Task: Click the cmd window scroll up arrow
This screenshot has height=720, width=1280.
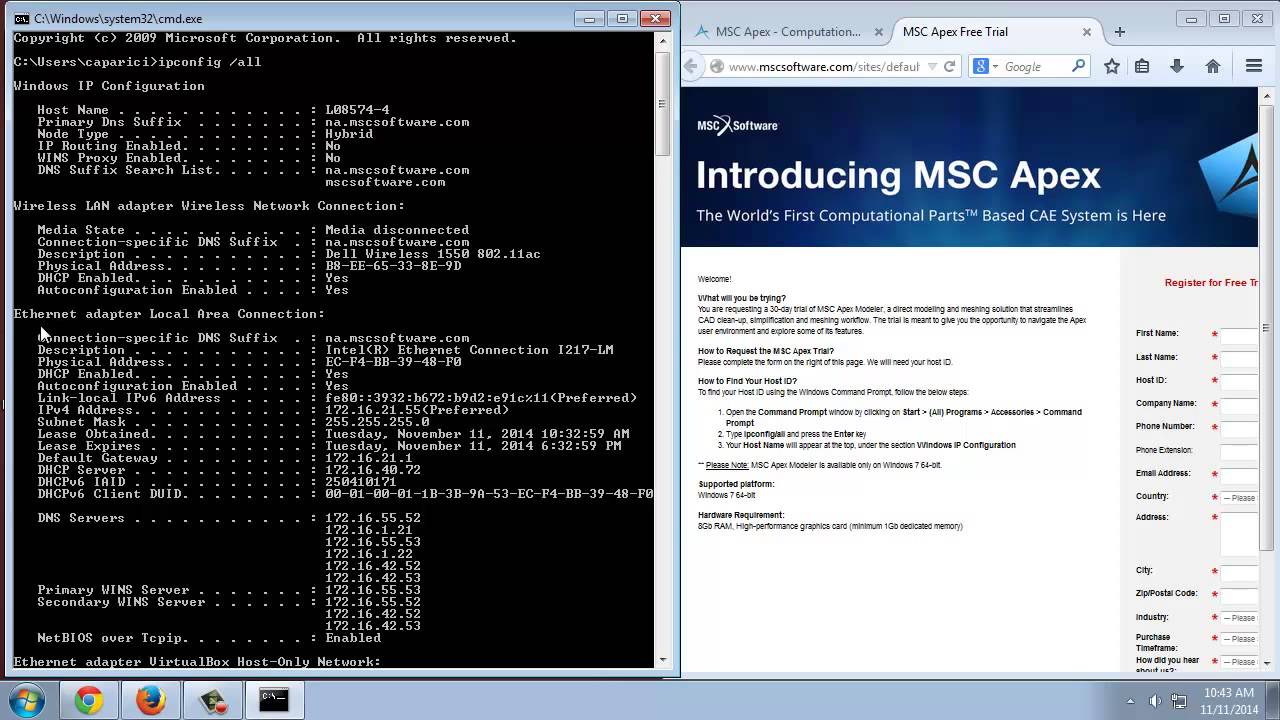Action: [662, 42]
